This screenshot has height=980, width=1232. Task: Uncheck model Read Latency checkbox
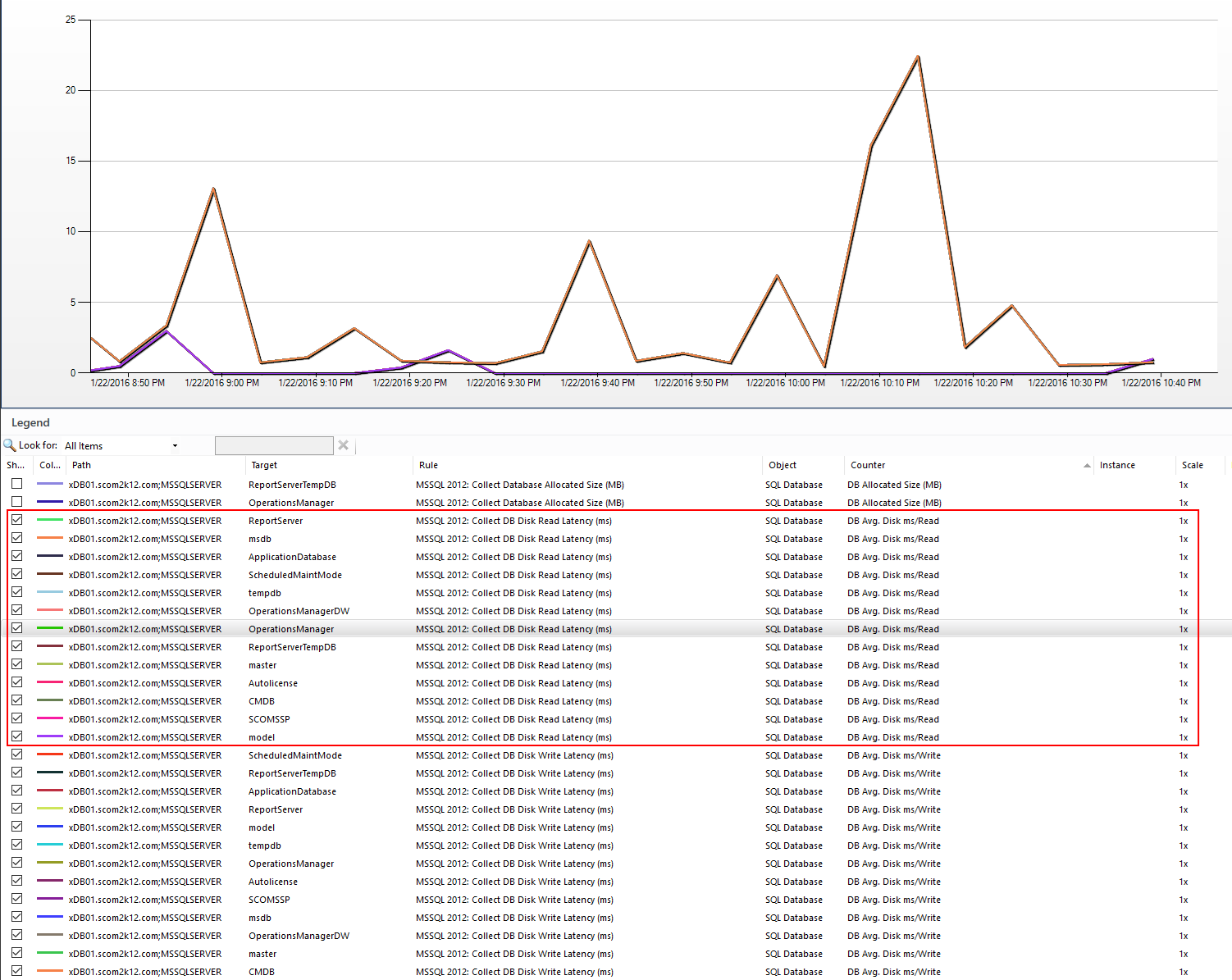pos(16,736)
